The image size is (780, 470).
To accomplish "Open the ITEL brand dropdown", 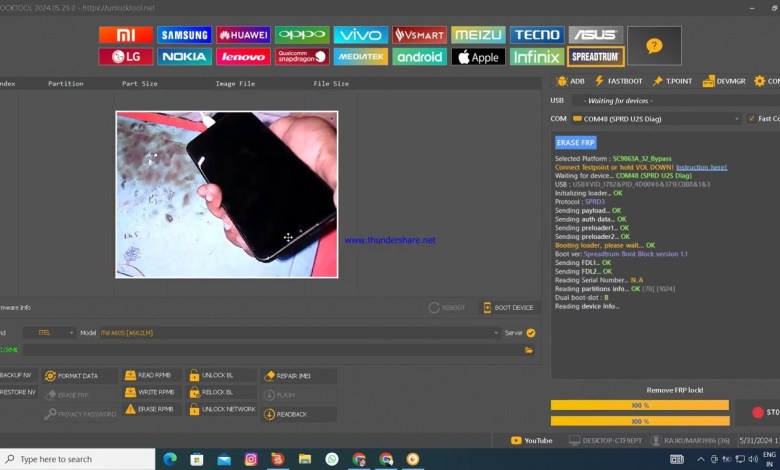I will (x=50, y=333).
